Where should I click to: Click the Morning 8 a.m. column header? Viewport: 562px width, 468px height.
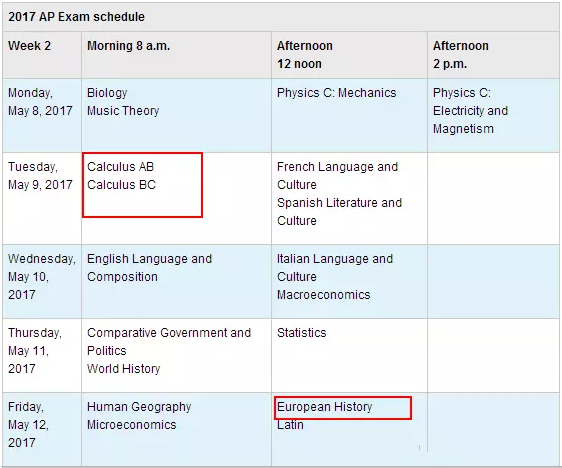(x=129, y=46)
